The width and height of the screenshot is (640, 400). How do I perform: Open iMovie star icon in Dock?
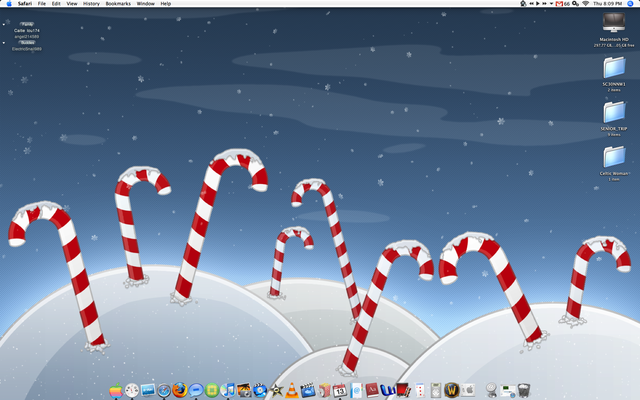[276, 391]
